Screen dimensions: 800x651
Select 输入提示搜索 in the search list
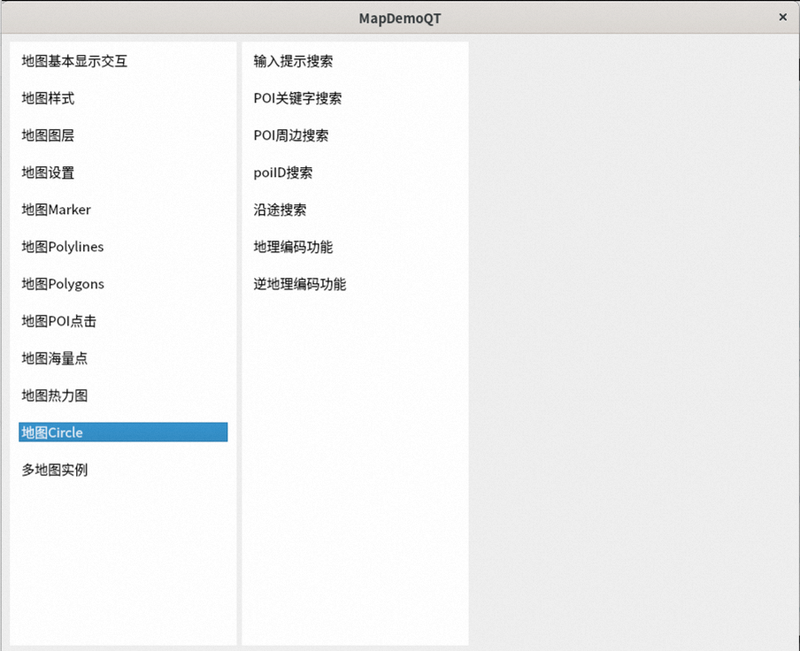[355, 61]
